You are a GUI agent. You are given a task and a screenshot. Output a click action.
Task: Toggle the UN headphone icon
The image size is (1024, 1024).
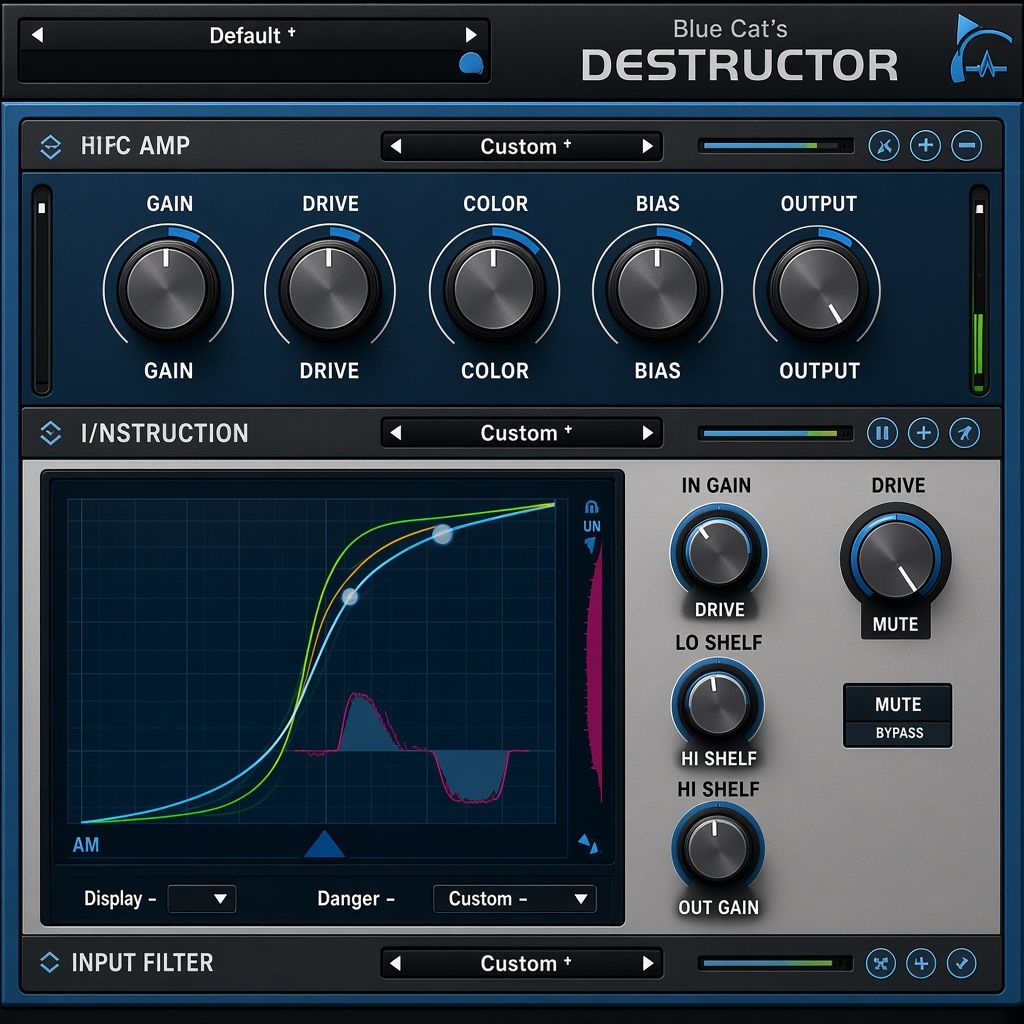point(592,507)
